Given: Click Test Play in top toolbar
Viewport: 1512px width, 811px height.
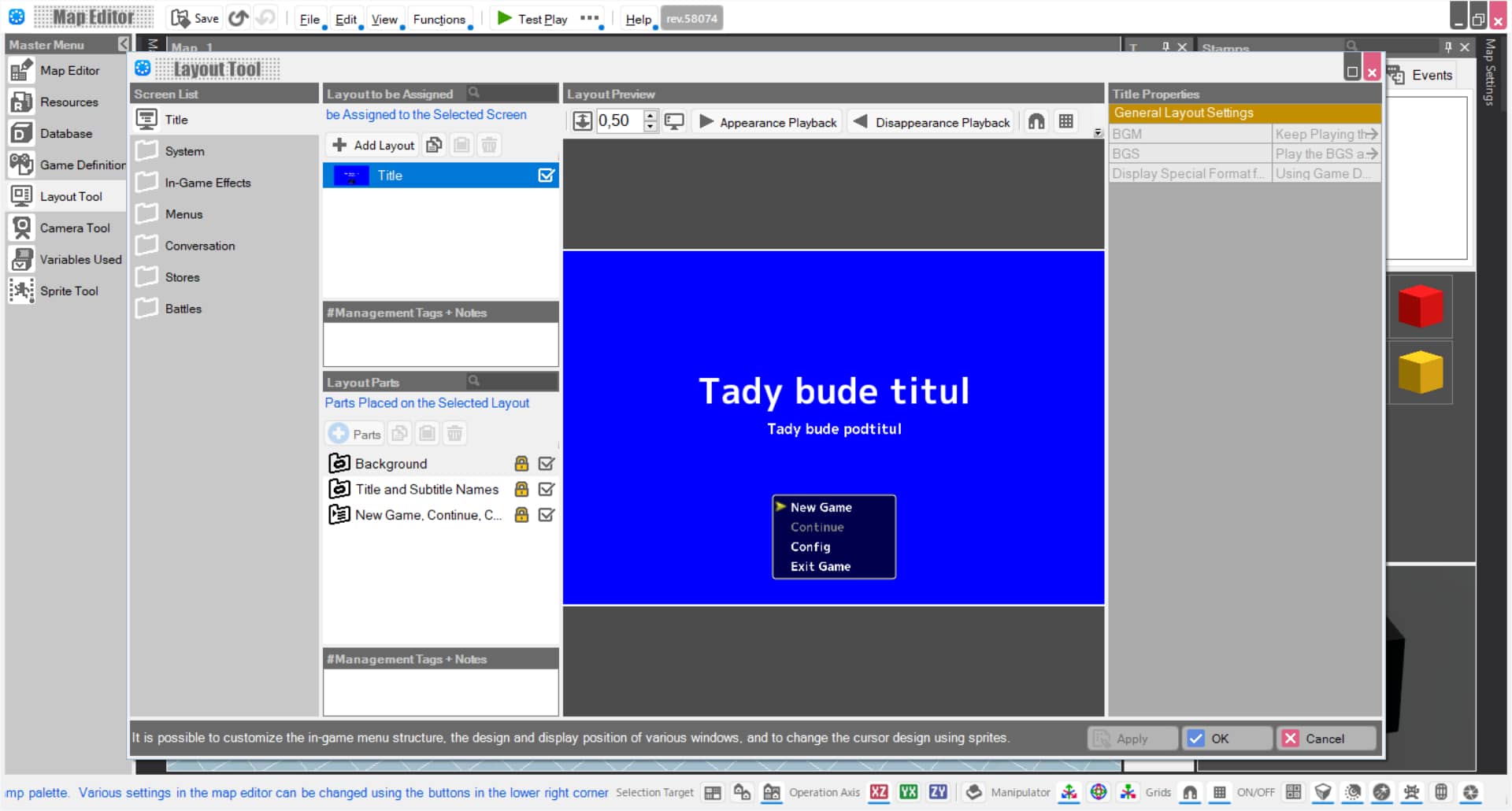Looking at the screenshot, I should [x=532, y=18].
